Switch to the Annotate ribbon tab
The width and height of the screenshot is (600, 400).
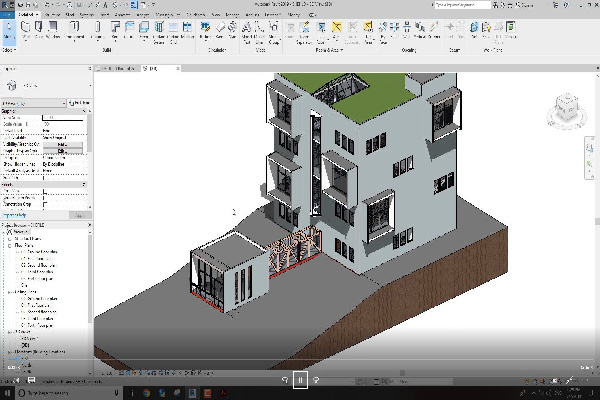pos(122,15)
